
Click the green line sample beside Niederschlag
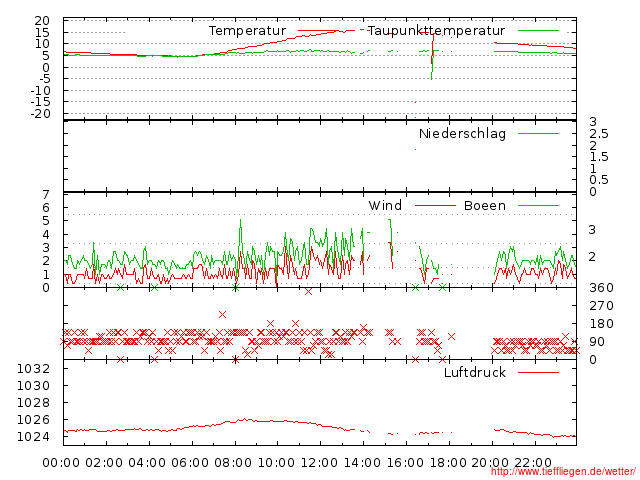(538, 133)
